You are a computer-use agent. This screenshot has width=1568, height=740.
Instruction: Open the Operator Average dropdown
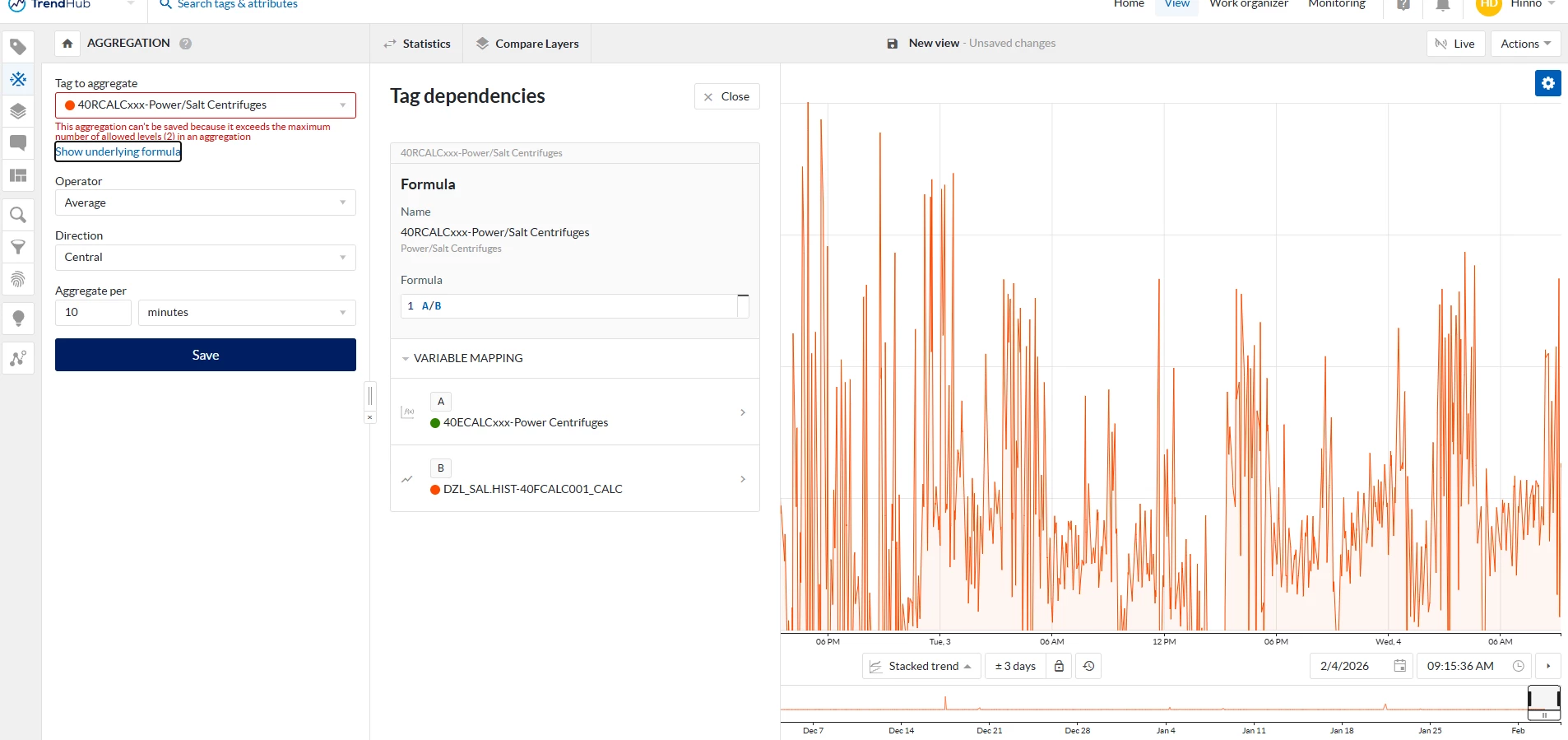pyautogui.click(x=206, y=202)
